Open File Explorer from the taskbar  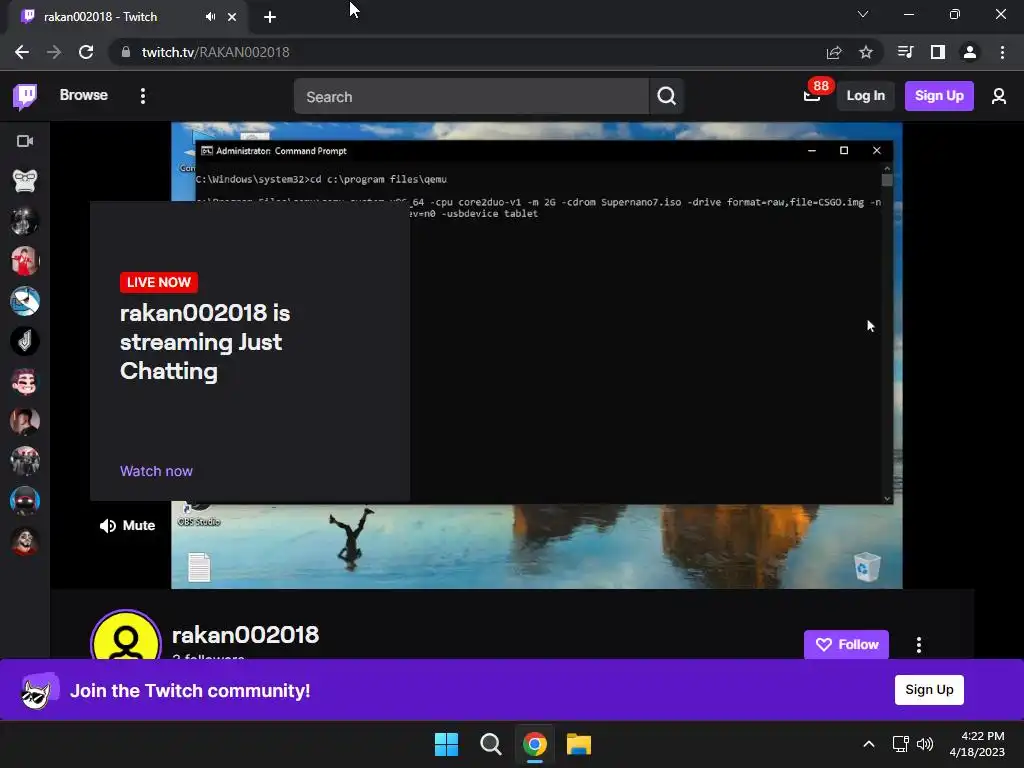pos(579,744)
